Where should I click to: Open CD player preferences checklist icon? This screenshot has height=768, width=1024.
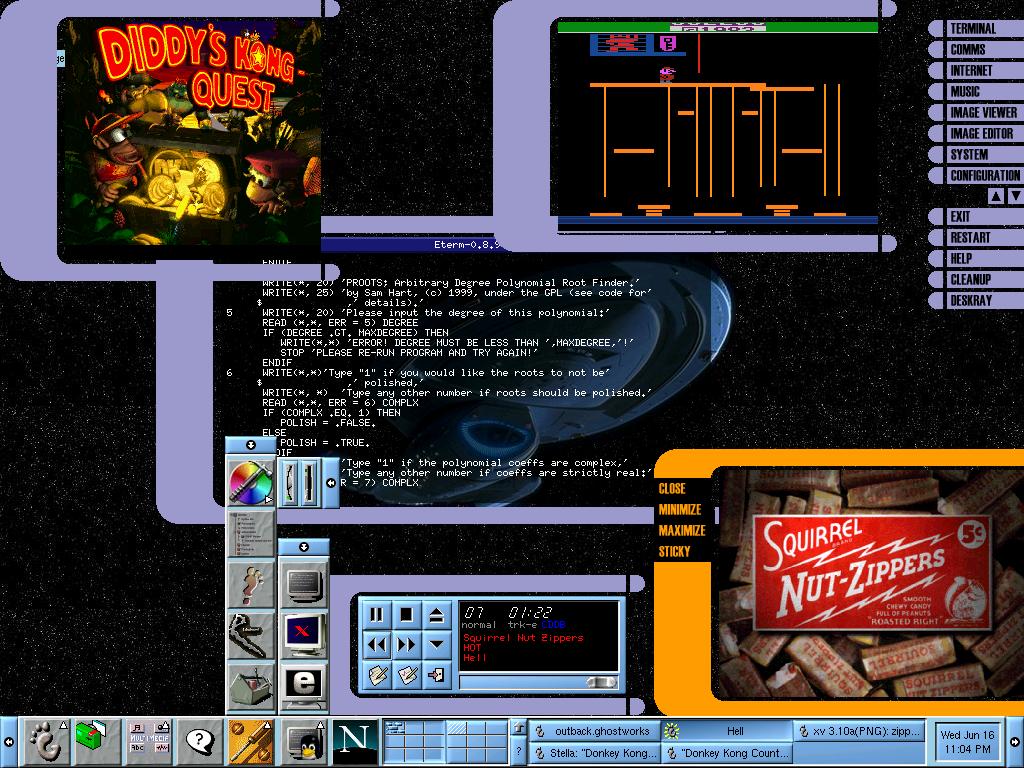coord(406,675)
